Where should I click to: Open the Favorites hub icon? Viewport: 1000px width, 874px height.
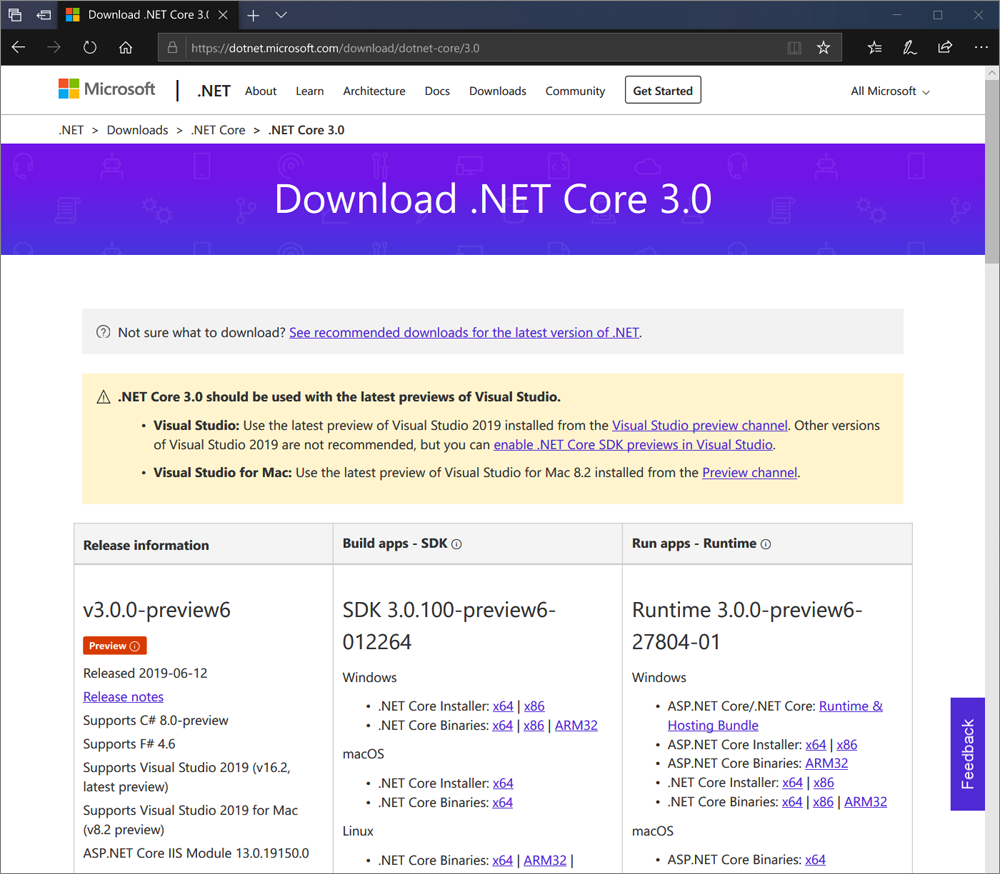[x=874, y=48]
